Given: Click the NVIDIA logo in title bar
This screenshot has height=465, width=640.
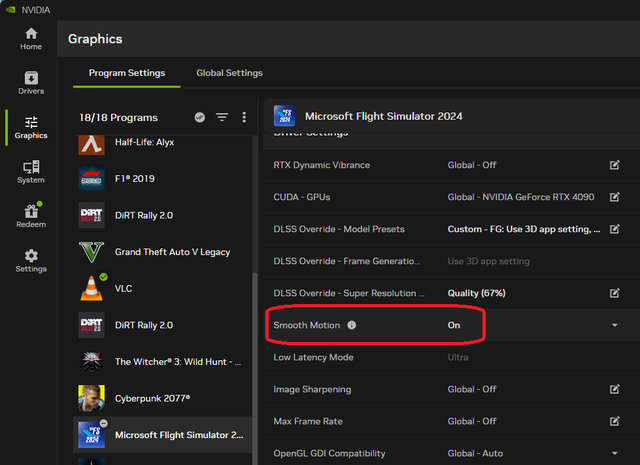Looking at the screenshot, I should tap(11, 9).
